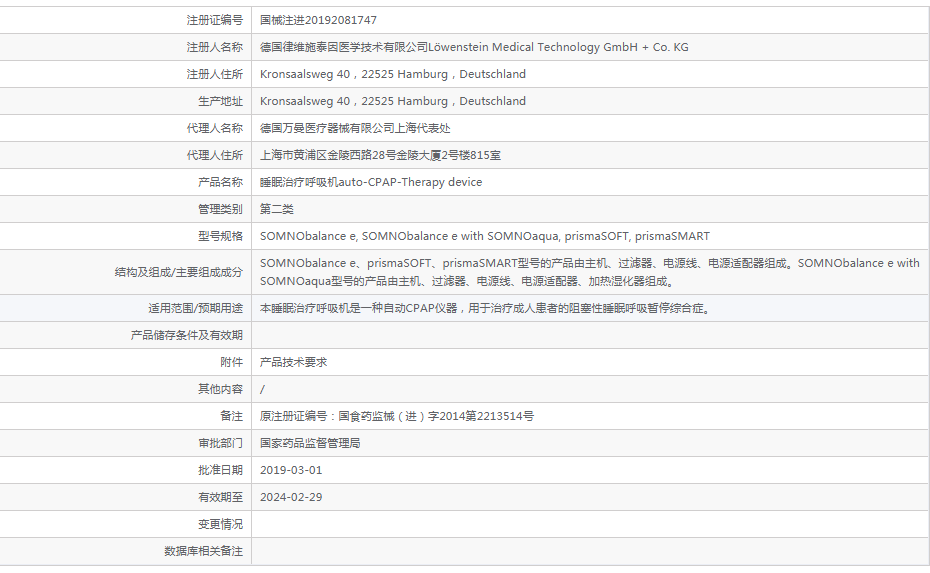Click the 备注 label
The width and height of the screenshot is (930, 573).
click(231, 416)
